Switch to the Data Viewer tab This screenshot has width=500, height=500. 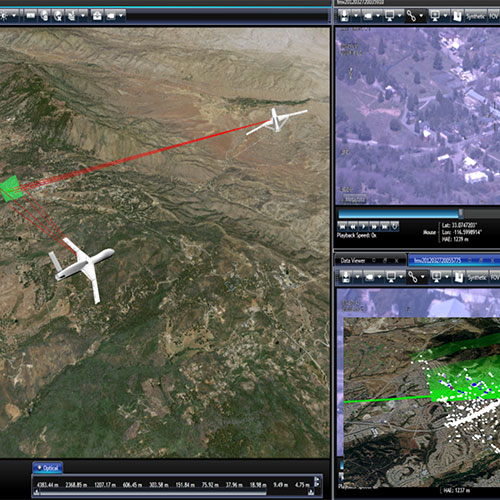tap(353, 261)
